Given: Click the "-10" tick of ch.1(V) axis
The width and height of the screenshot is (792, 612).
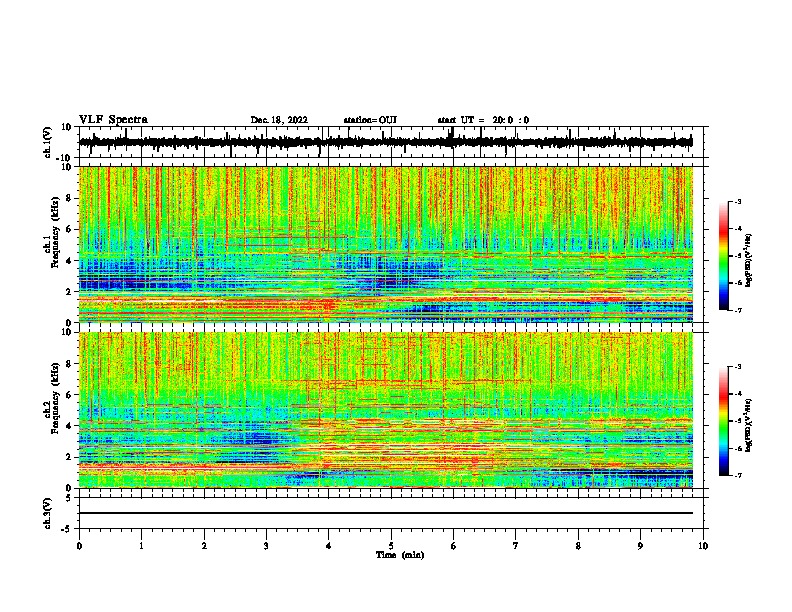Looking at the screenshot, I should [x=65, y=158].
